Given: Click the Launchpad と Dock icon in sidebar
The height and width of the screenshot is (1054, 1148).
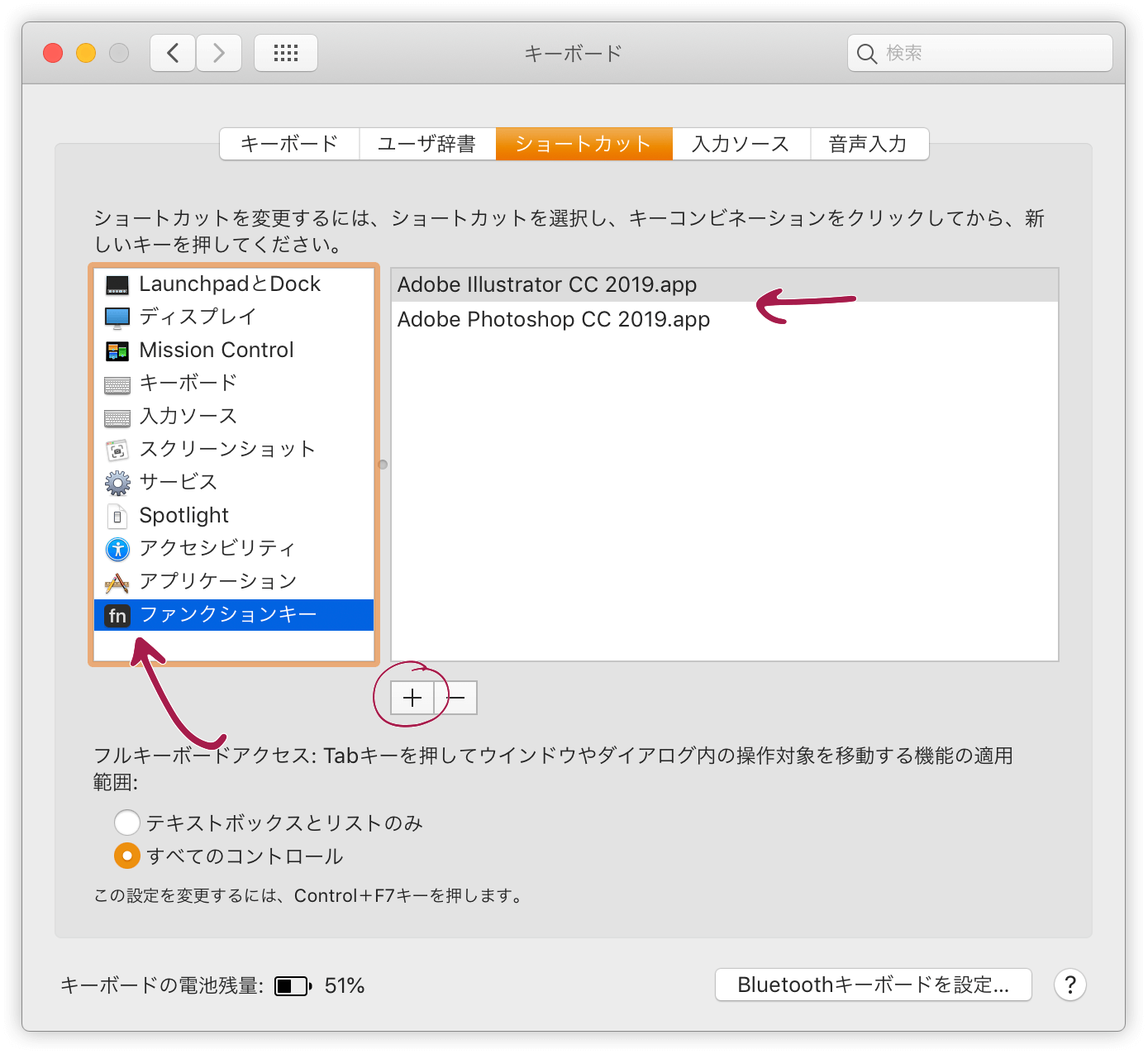Looking at the screenshot, I should tap(117, 285).
